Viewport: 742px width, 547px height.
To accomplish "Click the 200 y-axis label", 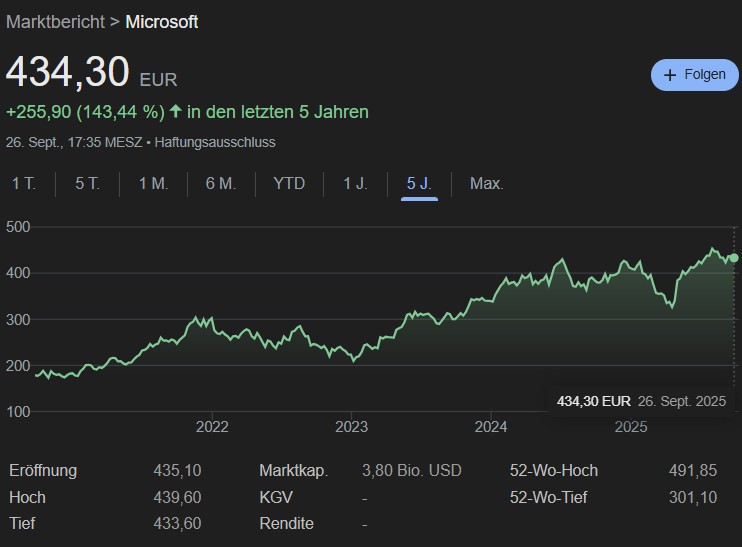I will click(18, 366).
